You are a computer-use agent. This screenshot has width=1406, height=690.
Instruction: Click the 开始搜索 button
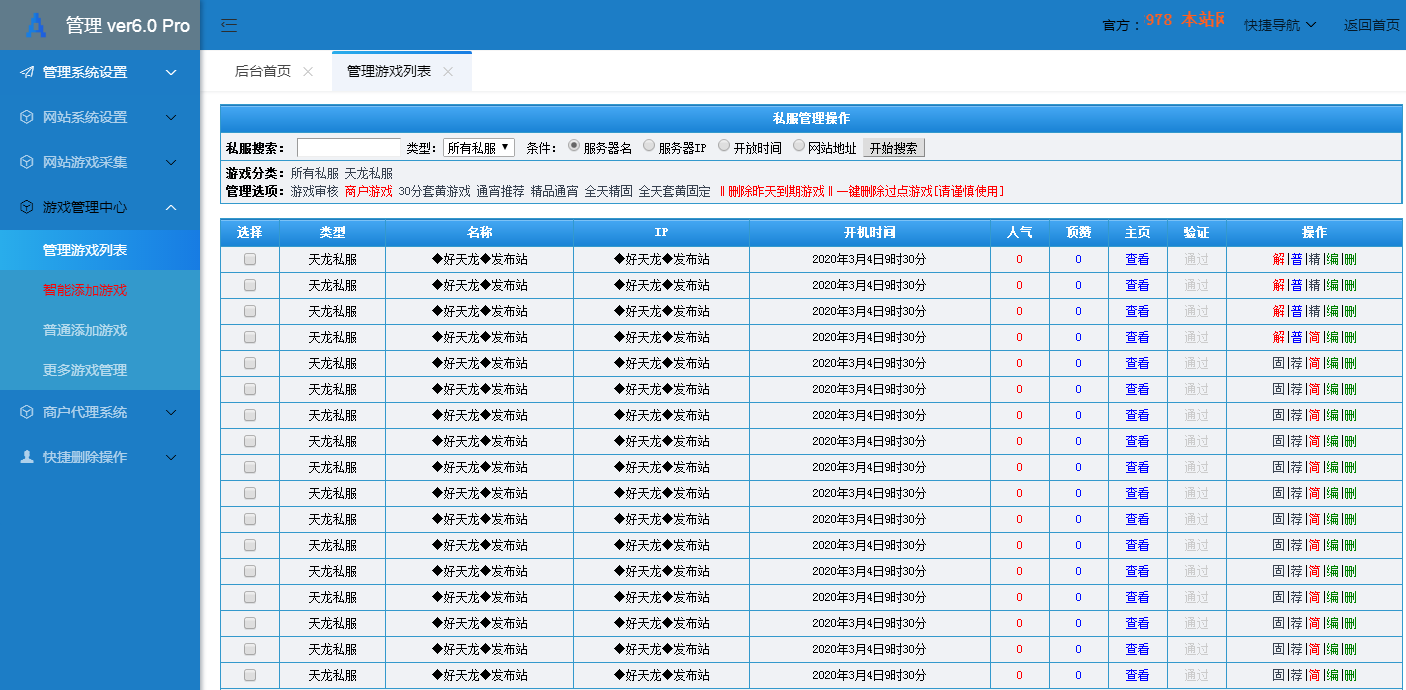(894, 148)
